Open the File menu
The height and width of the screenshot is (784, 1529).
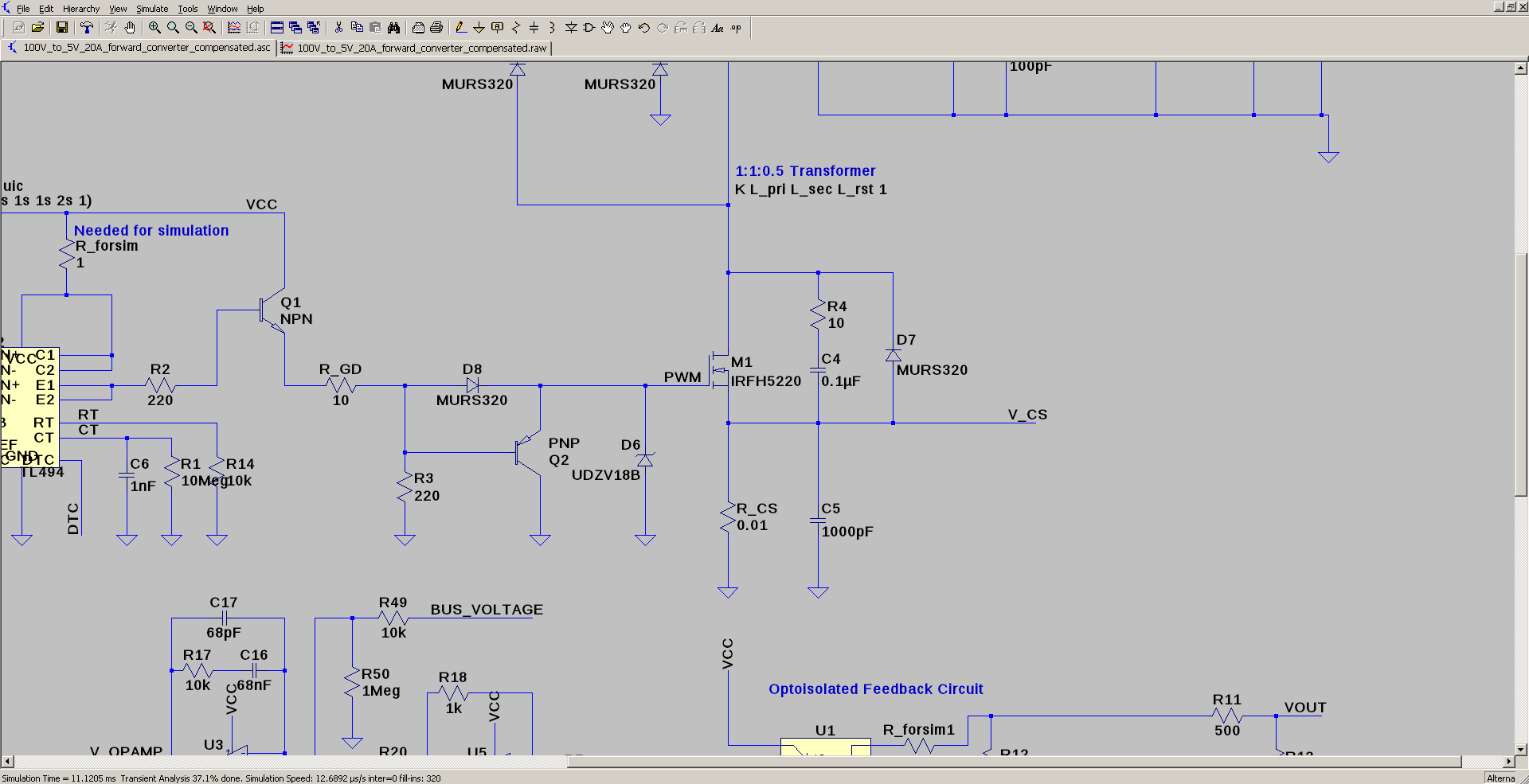23,9
